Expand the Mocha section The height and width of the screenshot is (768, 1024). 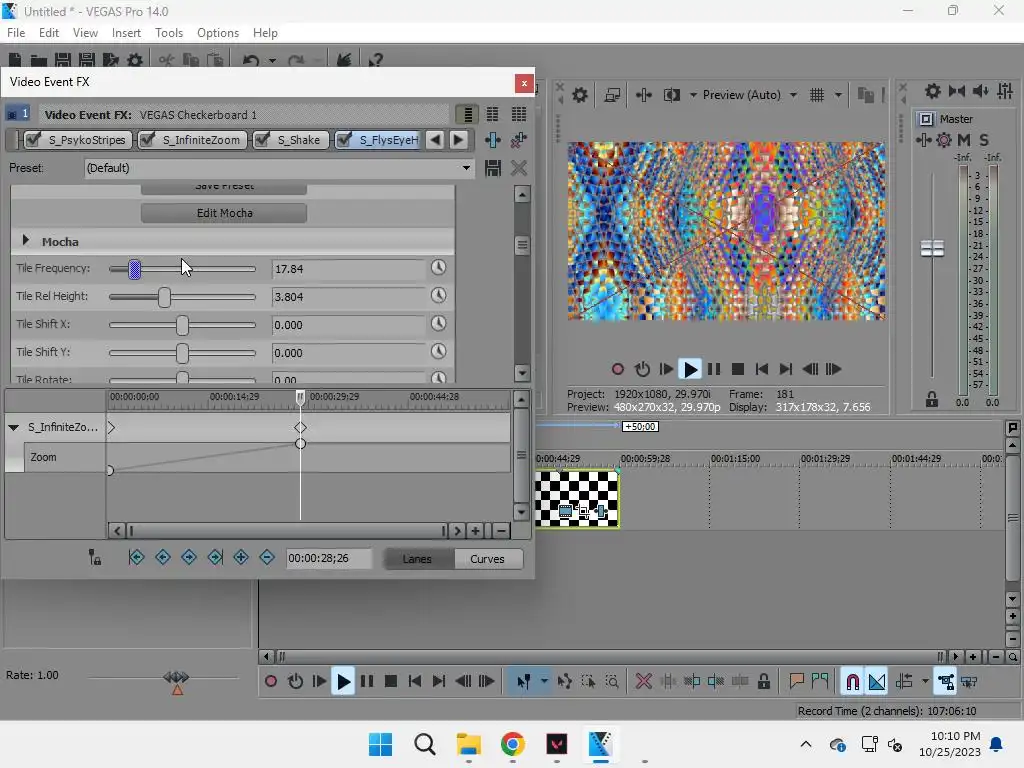tap(25, 240)
